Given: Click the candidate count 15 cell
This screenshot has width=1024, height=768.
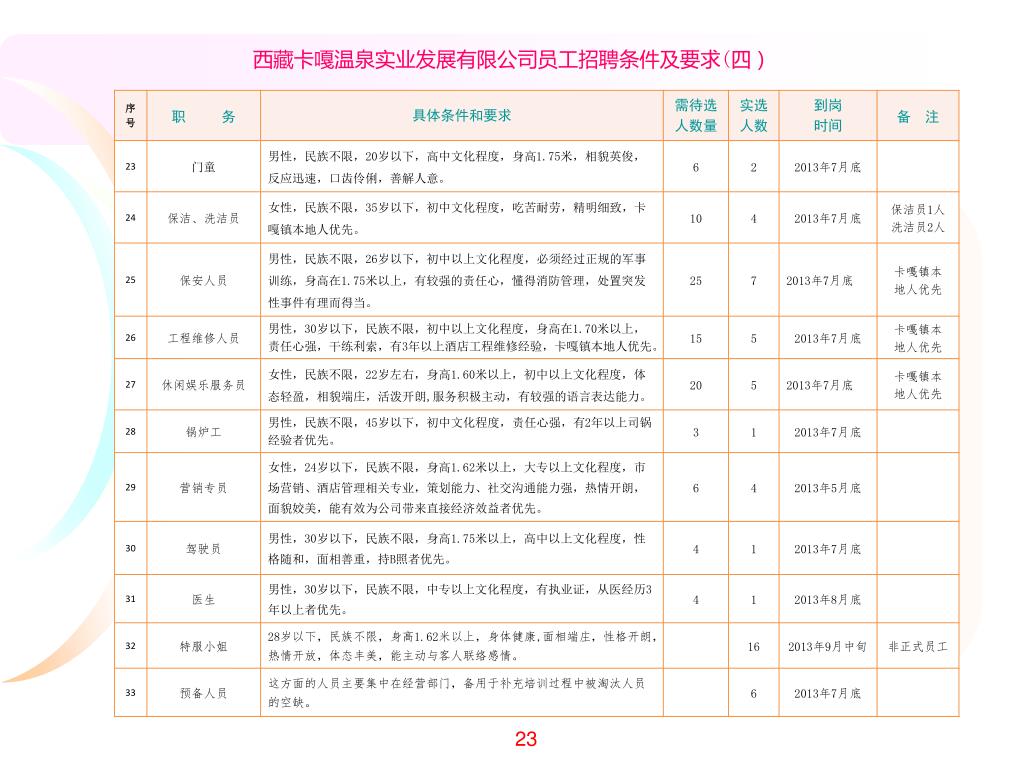Looking at the screenshot, I should 696,338.
